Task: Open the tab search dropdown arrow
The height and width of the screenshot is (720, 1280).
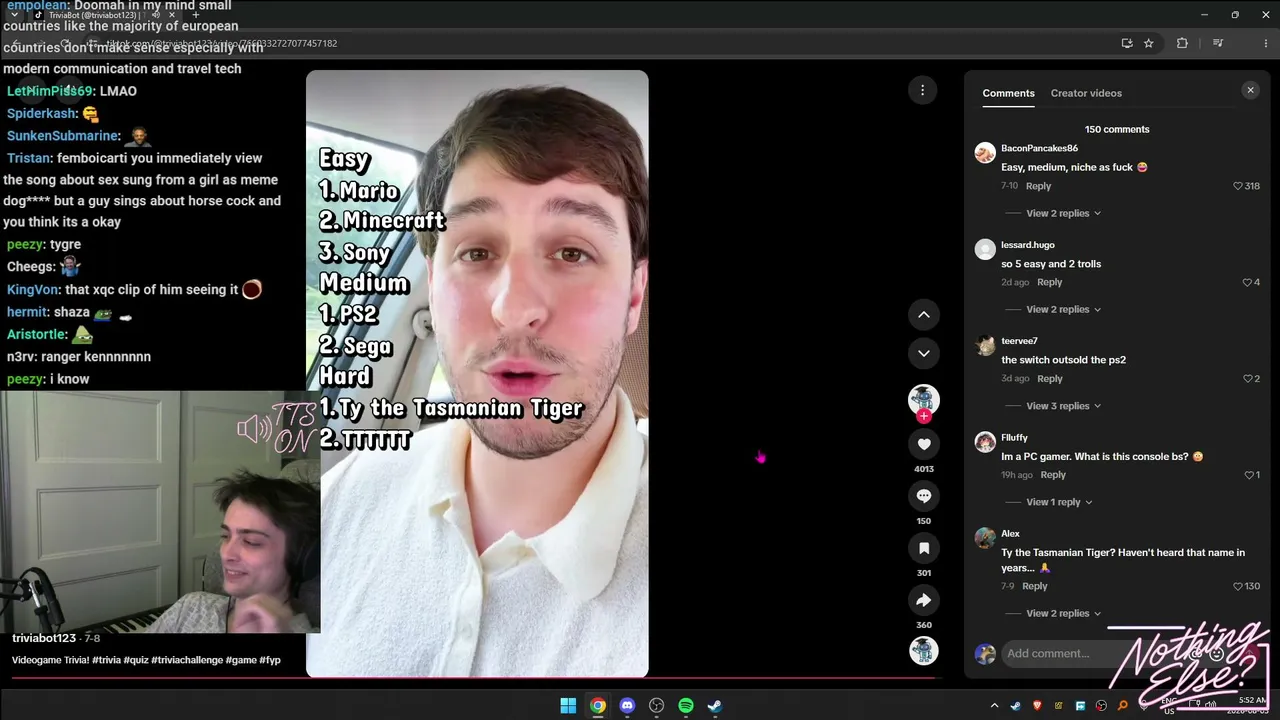Action: click(x=14, y=15)
